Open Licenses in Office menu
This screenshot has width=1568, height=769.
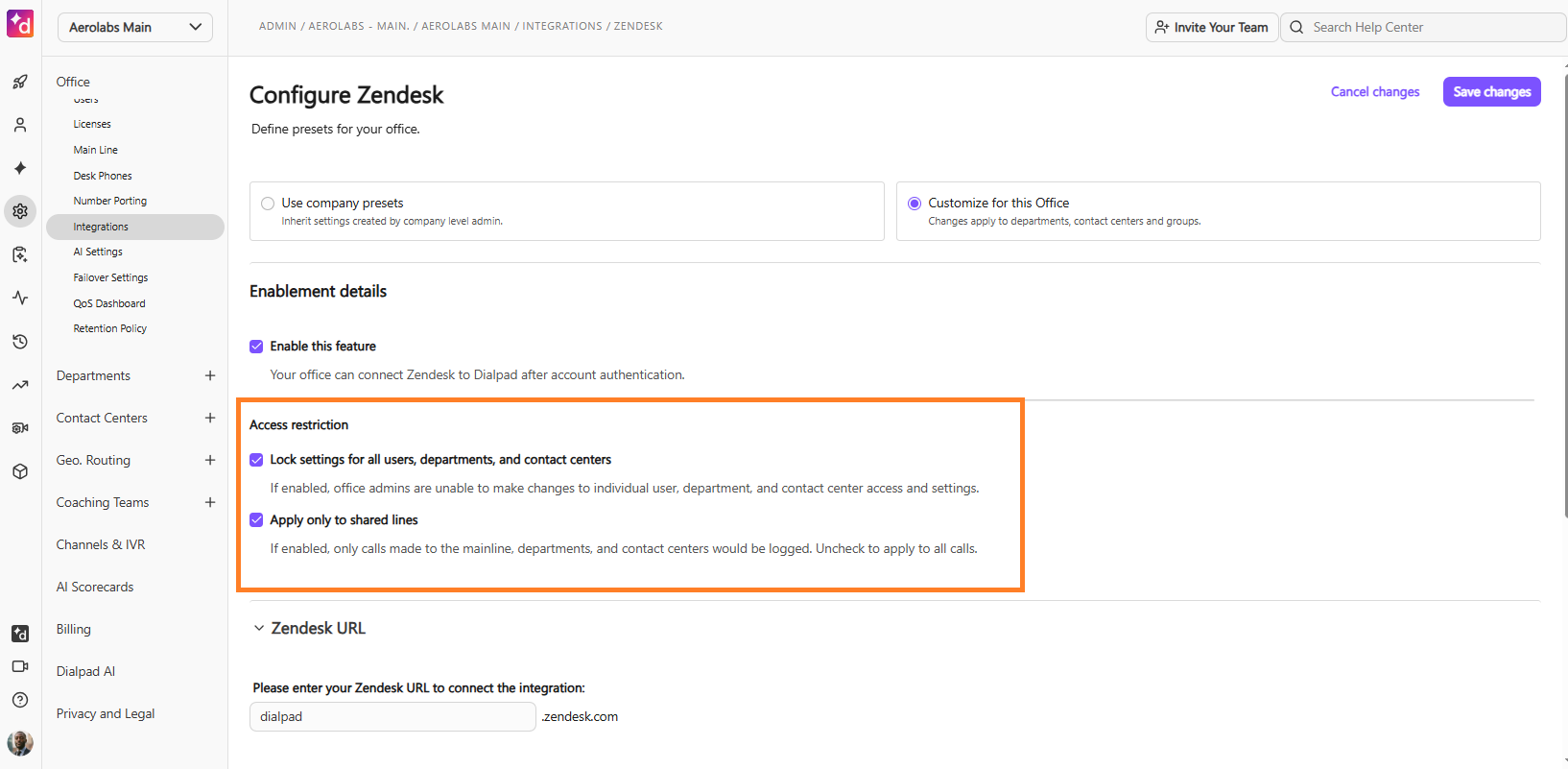pyautogui.click(x=92, y=124)
